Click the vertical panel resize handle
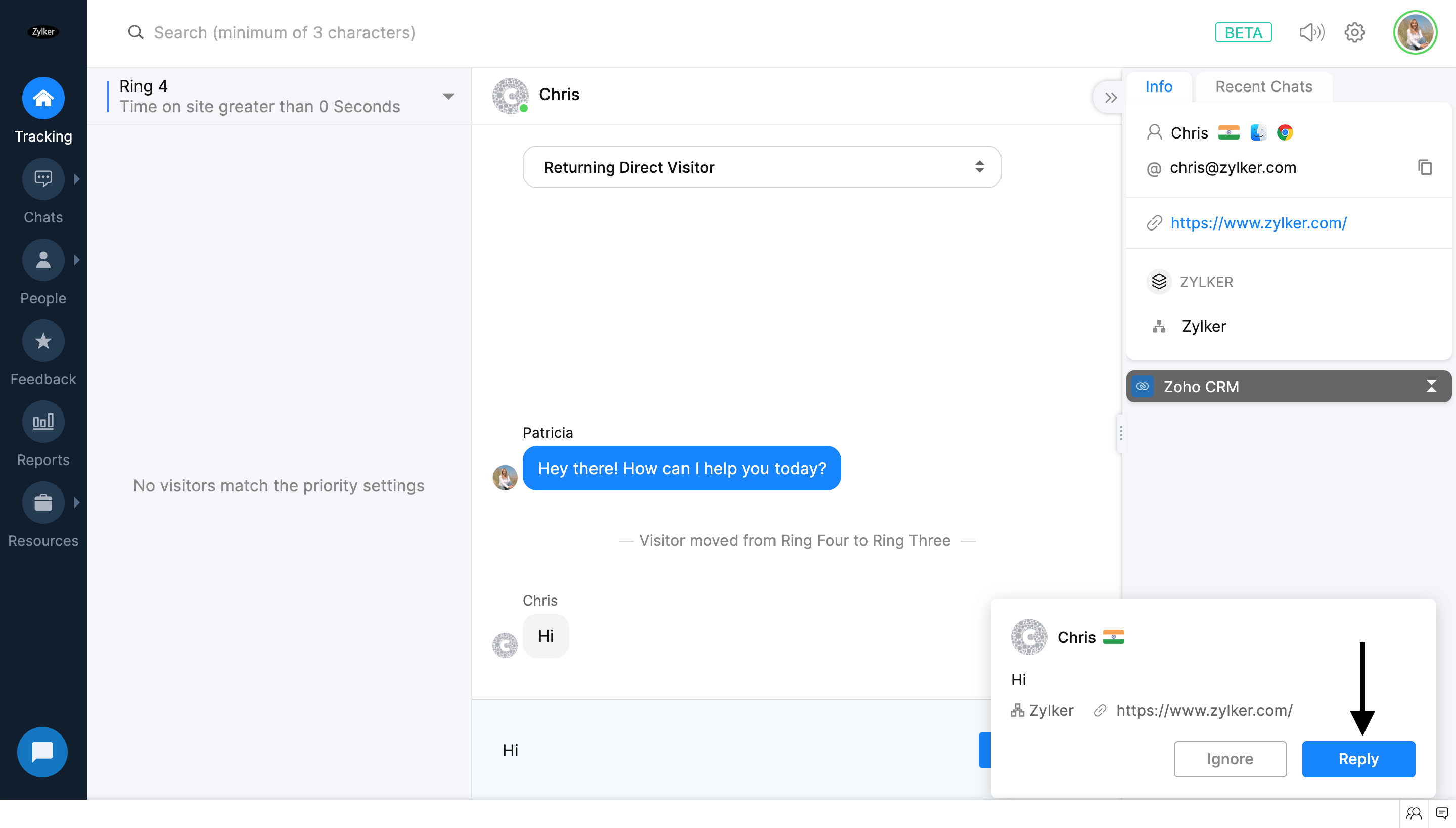Image resolution: width=1456 pixels, height=828 pixels. (x=1121, y=433)
